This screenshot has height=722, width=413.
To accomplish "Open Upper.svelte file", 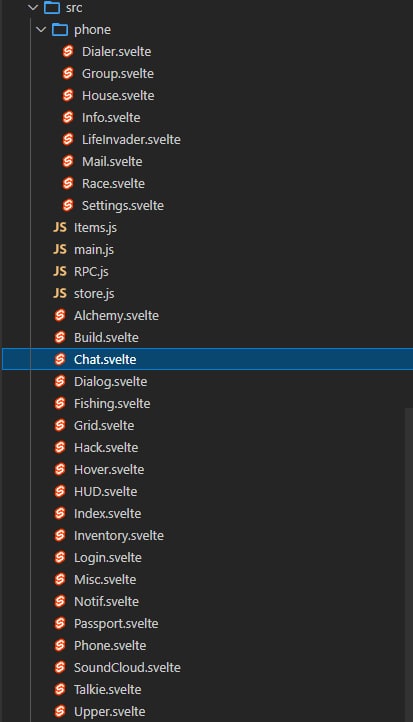I will (x=110, y=711).
